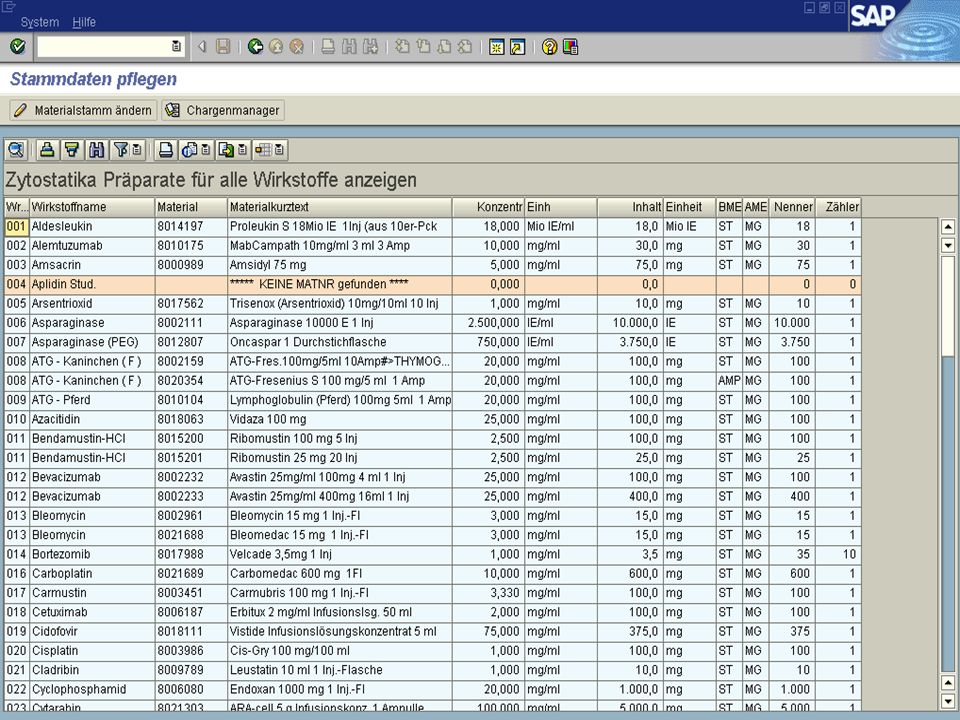Click the Find binoculars icon in the list toolbar
Screen dimensions: 960x720
coord(96,150)
